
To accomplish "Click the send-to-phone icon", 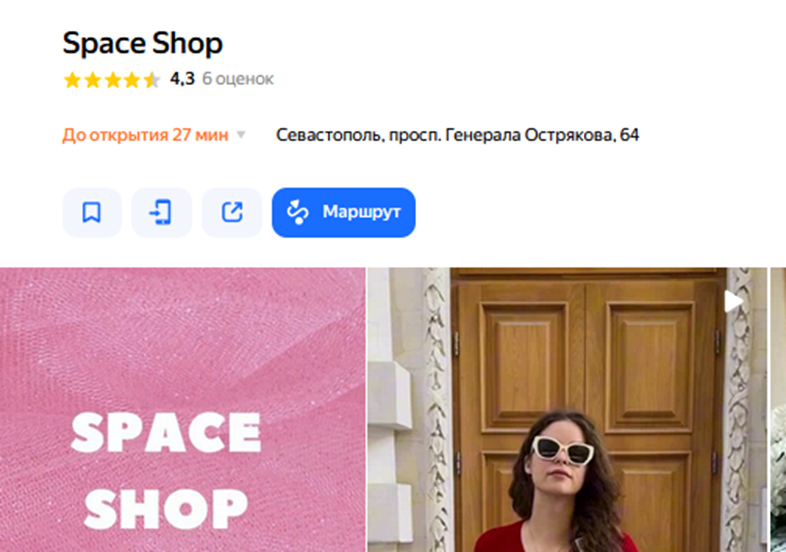I will point(161,213).
